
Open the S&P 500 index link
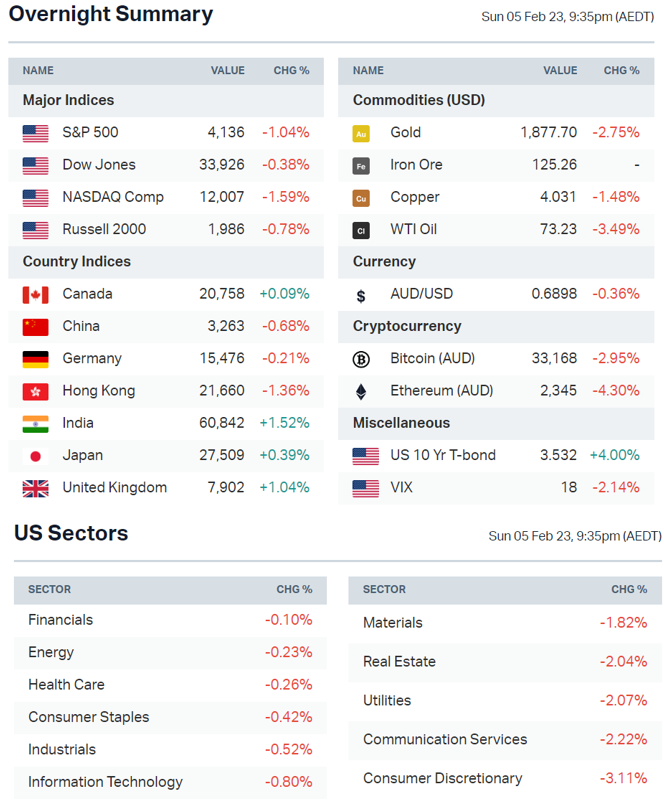[x=90, y=132]
